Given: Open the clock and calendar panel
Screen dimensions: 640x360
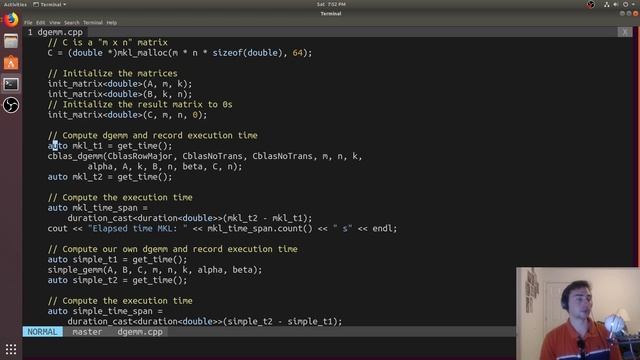Looking at the screenshot, I should pos(331,4).
